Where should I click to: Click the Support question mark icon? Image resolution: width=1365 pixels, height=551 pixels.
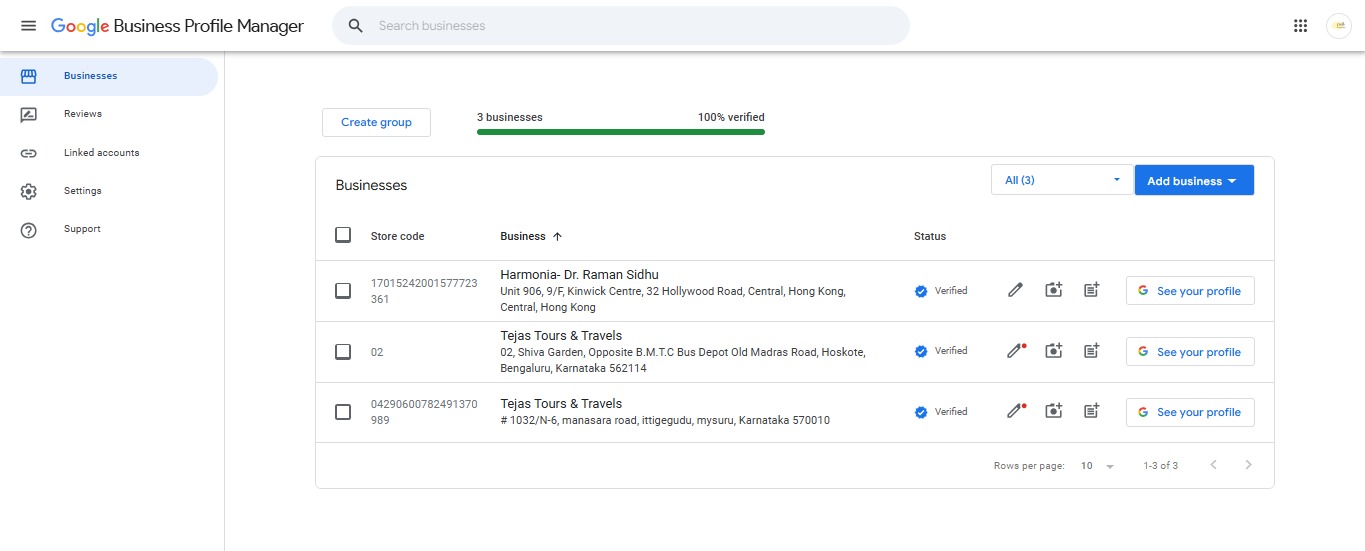(x=28, y=230)
